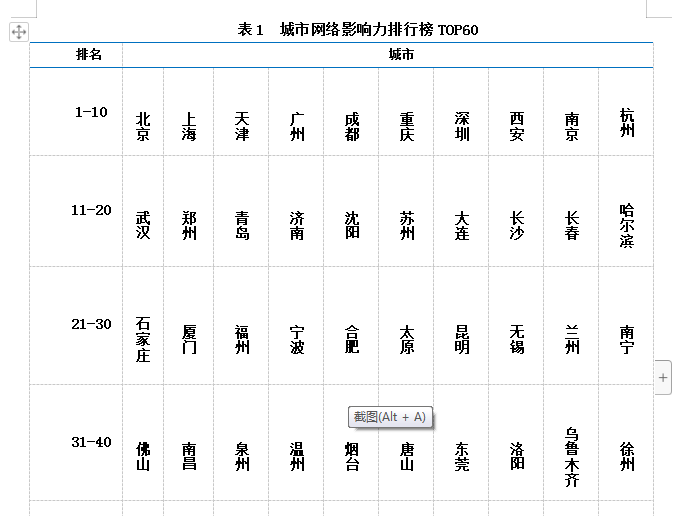
Task: Place cursor in the 太原 cell
Action: (x=407, y=340)
